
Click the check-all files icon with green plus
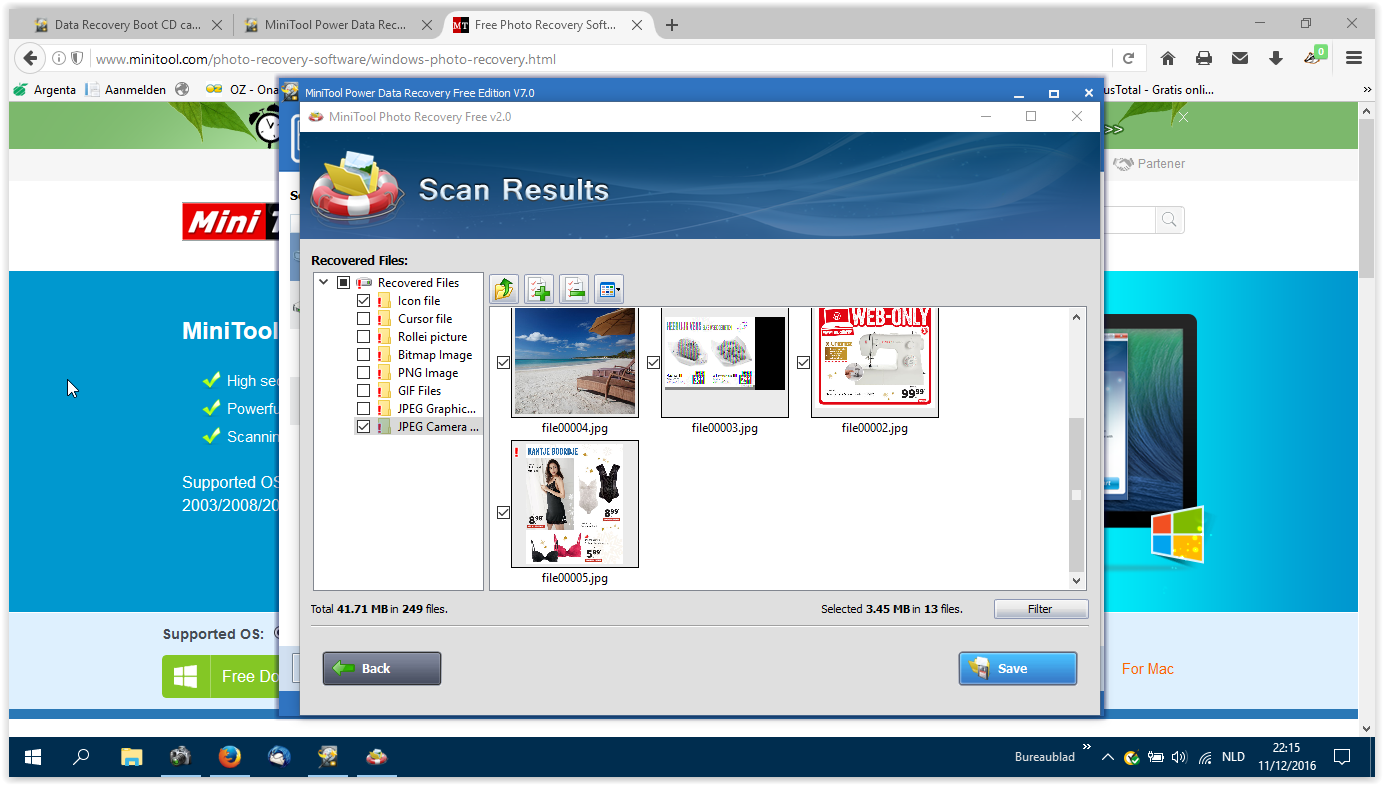(x=539, y=290)
